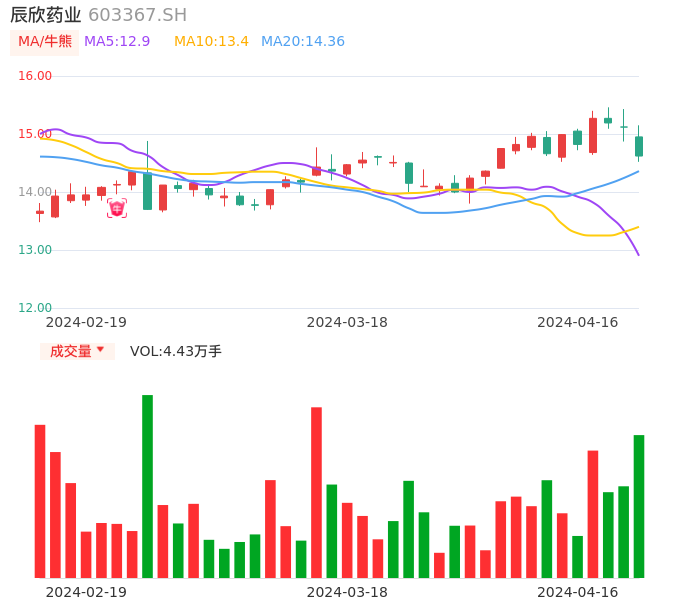The width and height of the screenshot is (686, 606).
Task: Select the tallest red volume bar
Action: pyautogui.click(x=316, y=492)
